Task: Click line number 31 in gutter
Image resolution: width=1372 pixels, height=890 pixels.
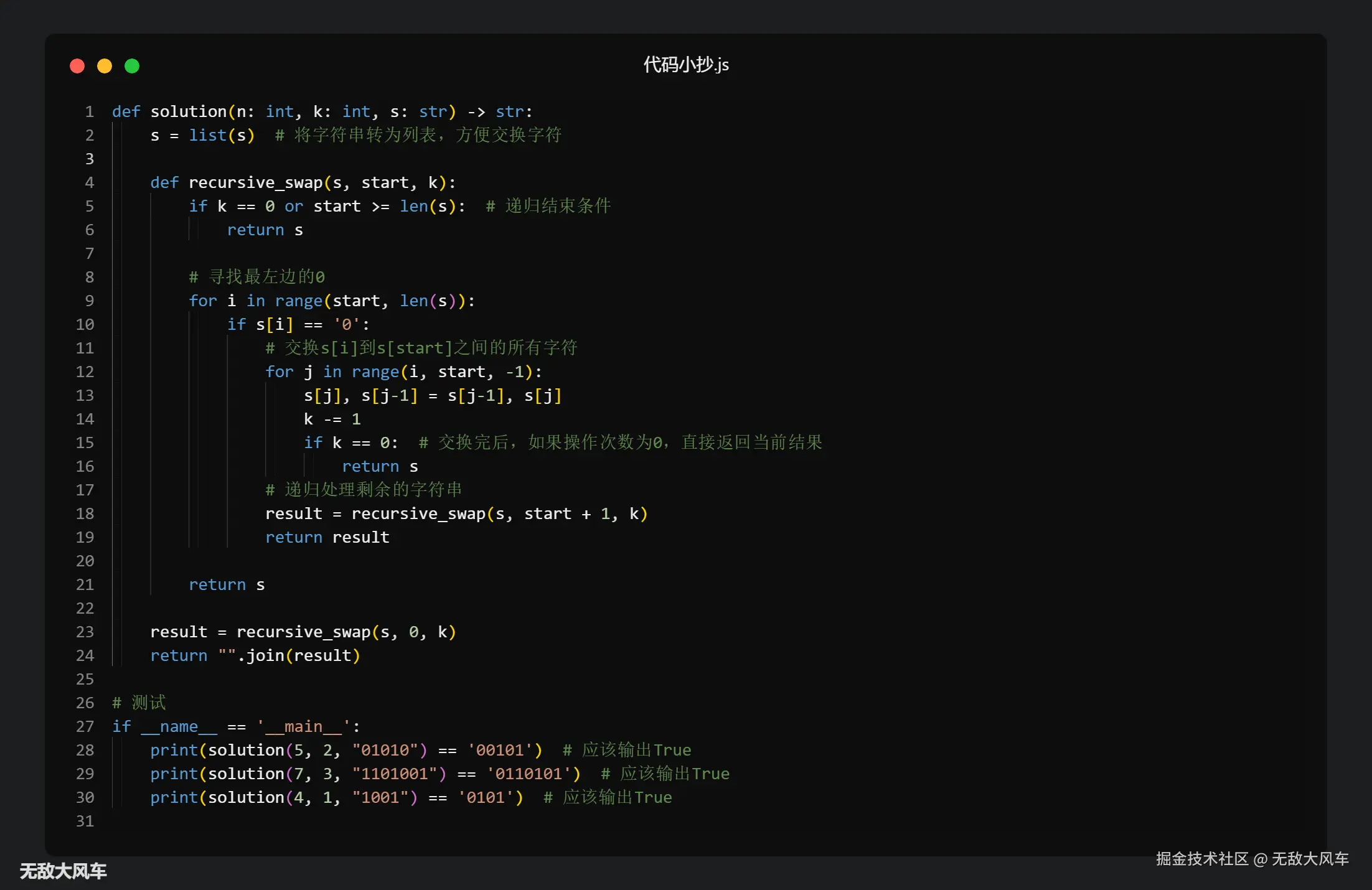Action: tap(85, 822)
